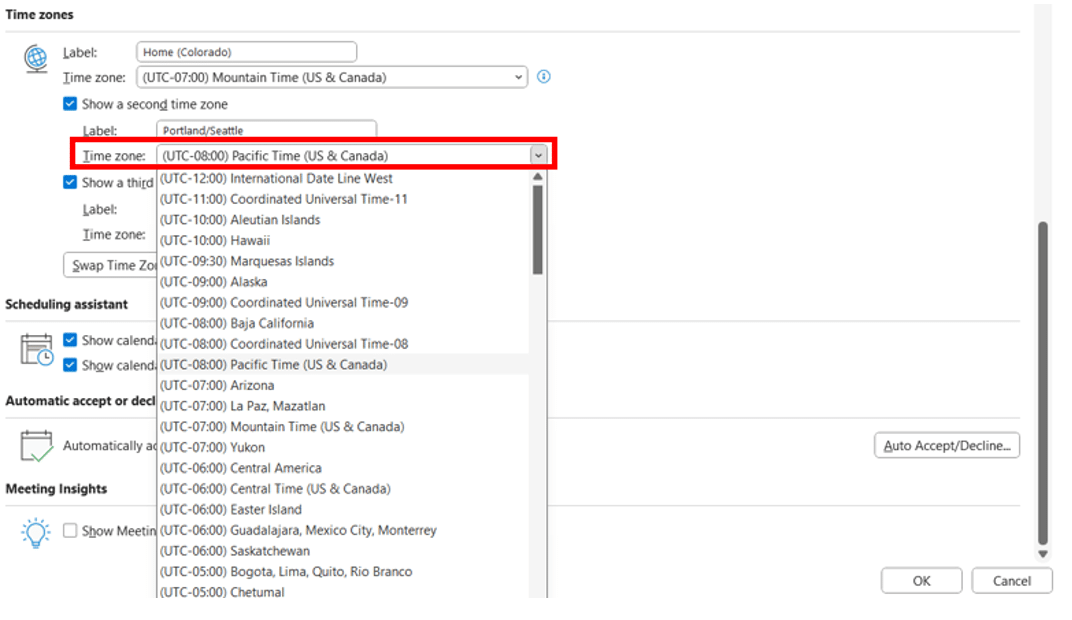Select Coordinated Universal Time-08

343,344
